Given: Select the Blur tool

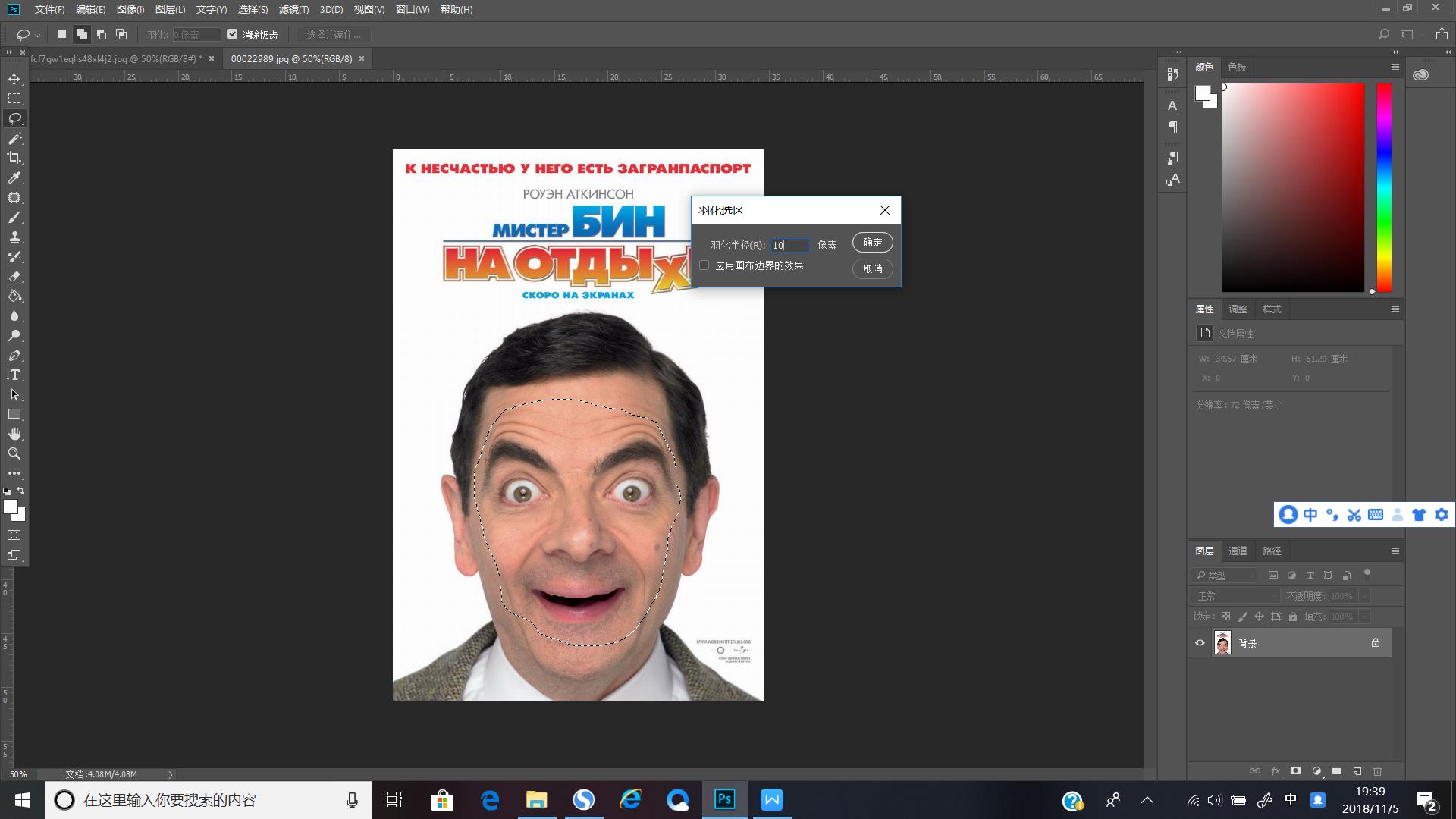Looking at the screenshot, I should tap(14, 315).
